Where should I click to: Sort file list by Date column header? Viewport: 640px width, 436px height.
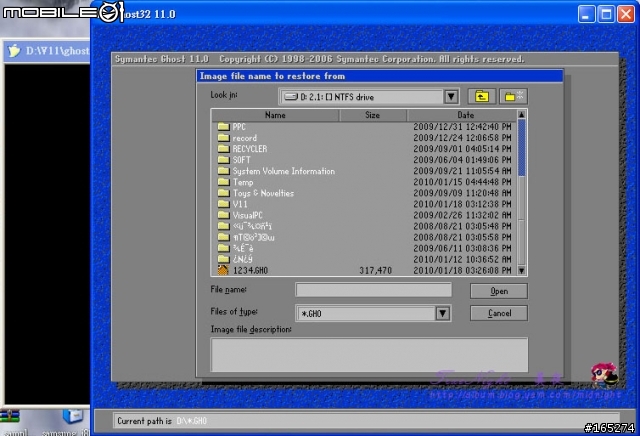tap(462, 115)
